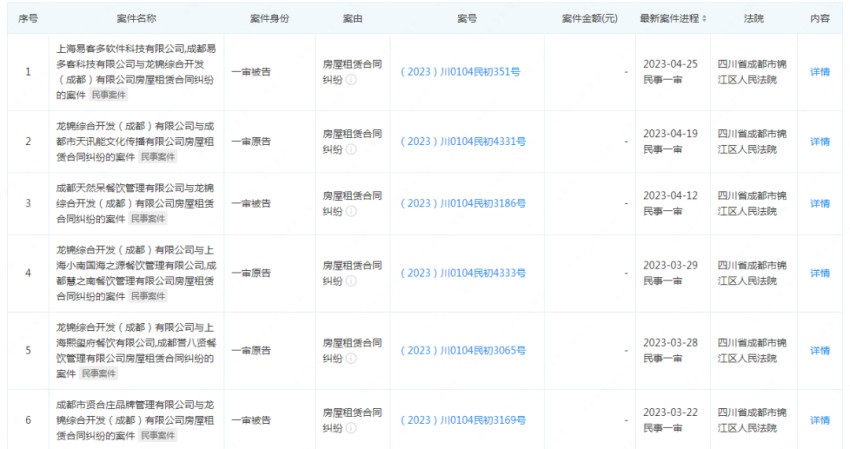Open 详情 for row 6 case

click(819, 420)
